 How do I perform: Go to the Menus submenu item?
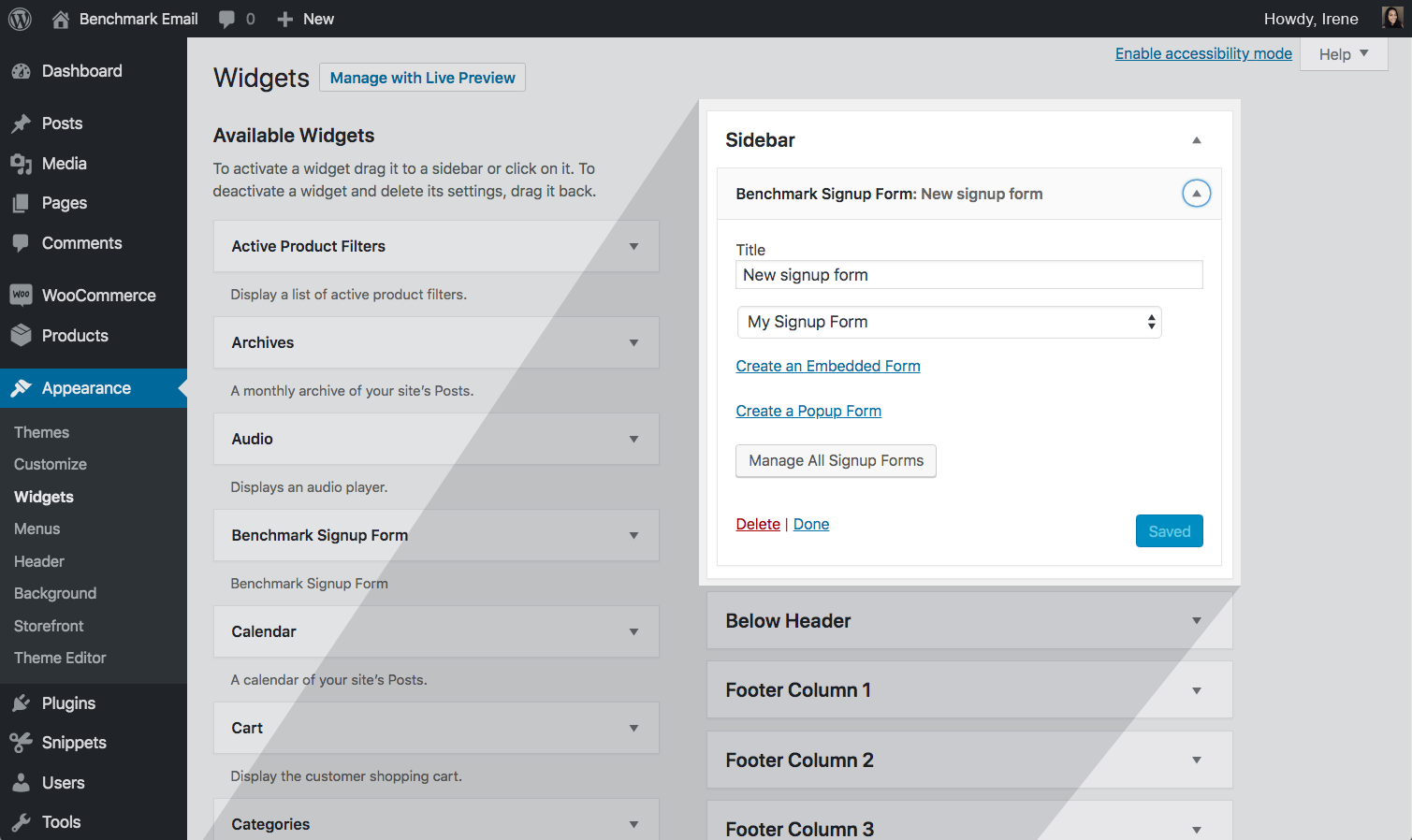click(36, 529)
